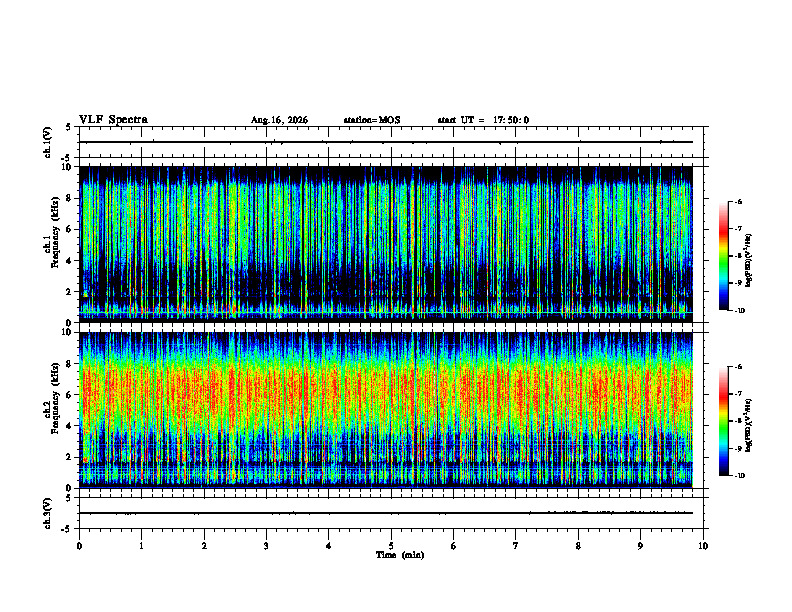The height and width of the screenshot is (612, 792).
Task: Click the start UT = 17:50:0 label
Action: pyautogui.click(x=483, y=120)
